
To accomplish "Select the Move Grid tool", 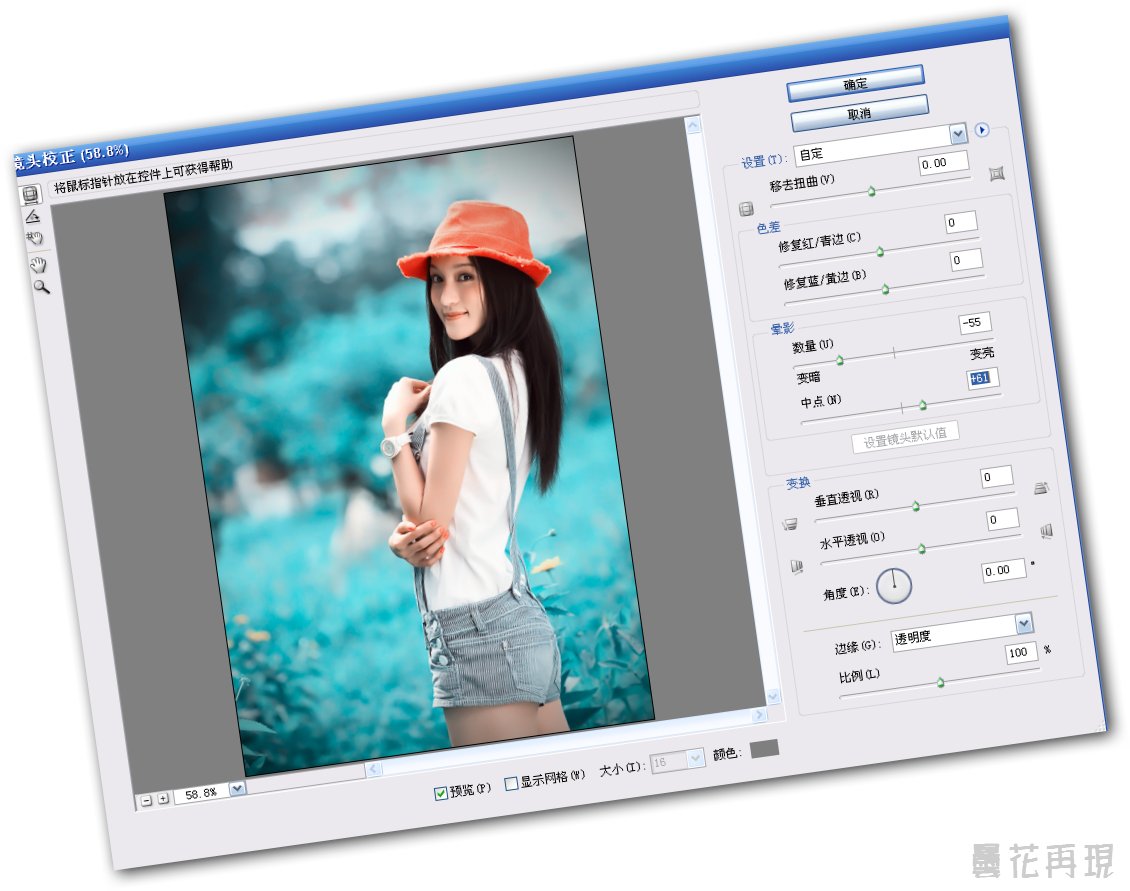I will coord(35,238).
